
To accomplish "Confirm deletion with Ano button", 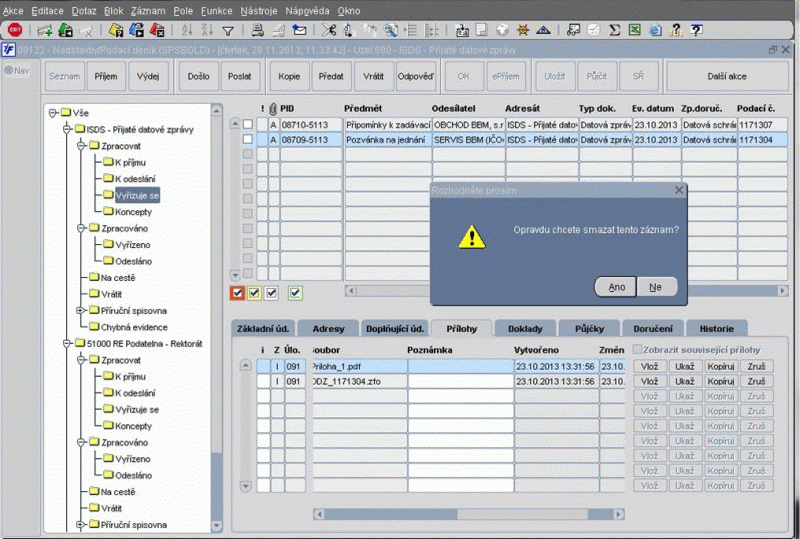I will point(616,287).
